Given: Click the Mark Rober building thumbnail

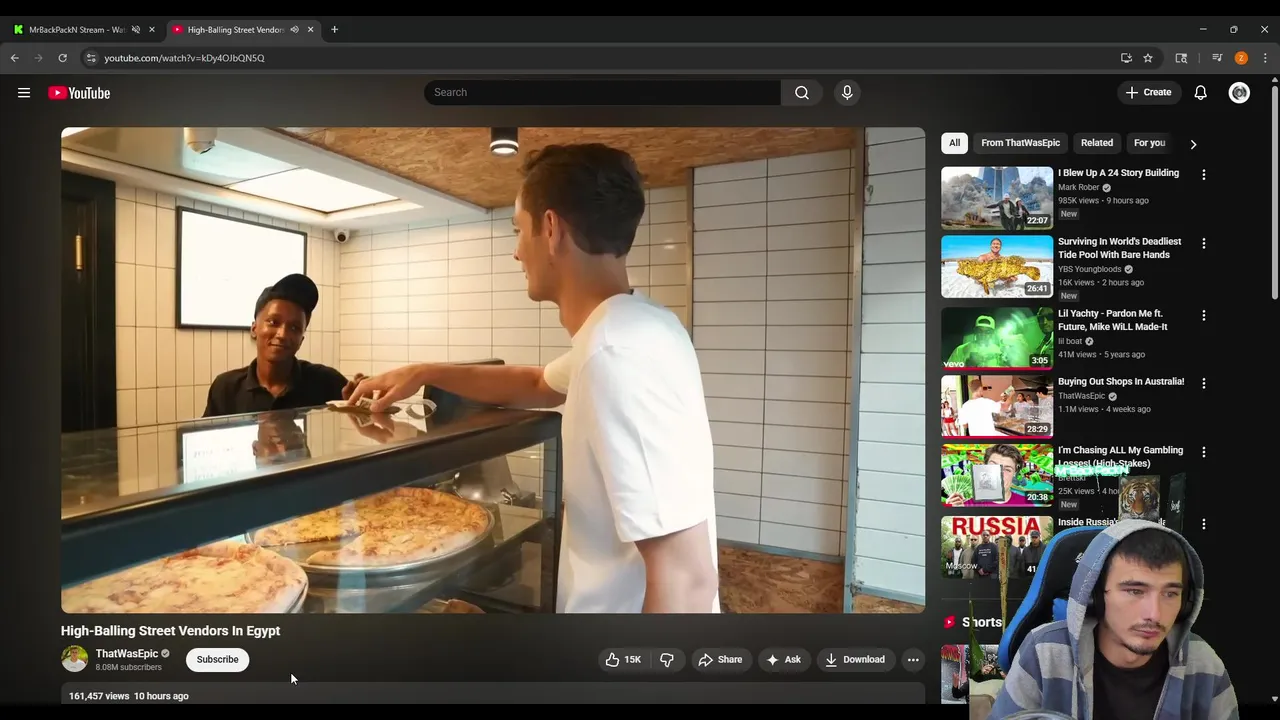Looking at the screenshot, I should pos(997,198).
